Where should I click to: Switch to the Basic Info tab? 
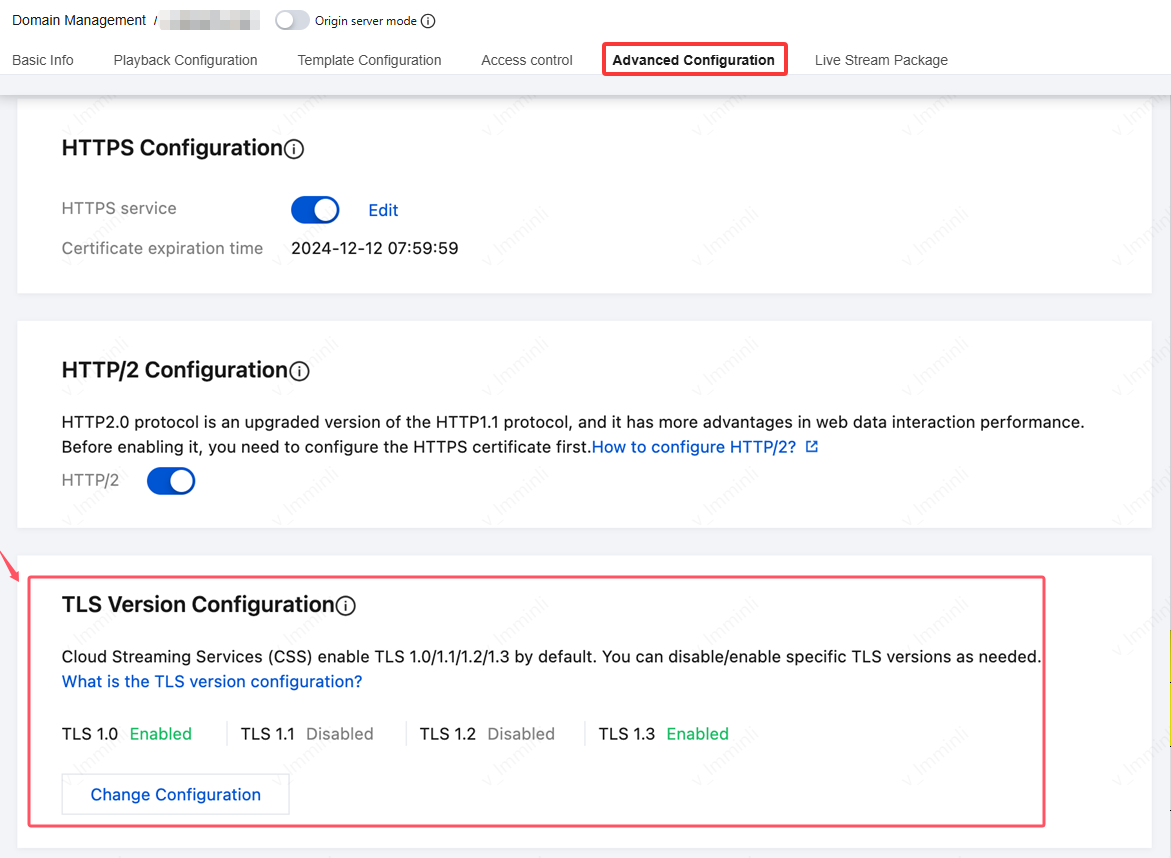click(x=43, y=60)
